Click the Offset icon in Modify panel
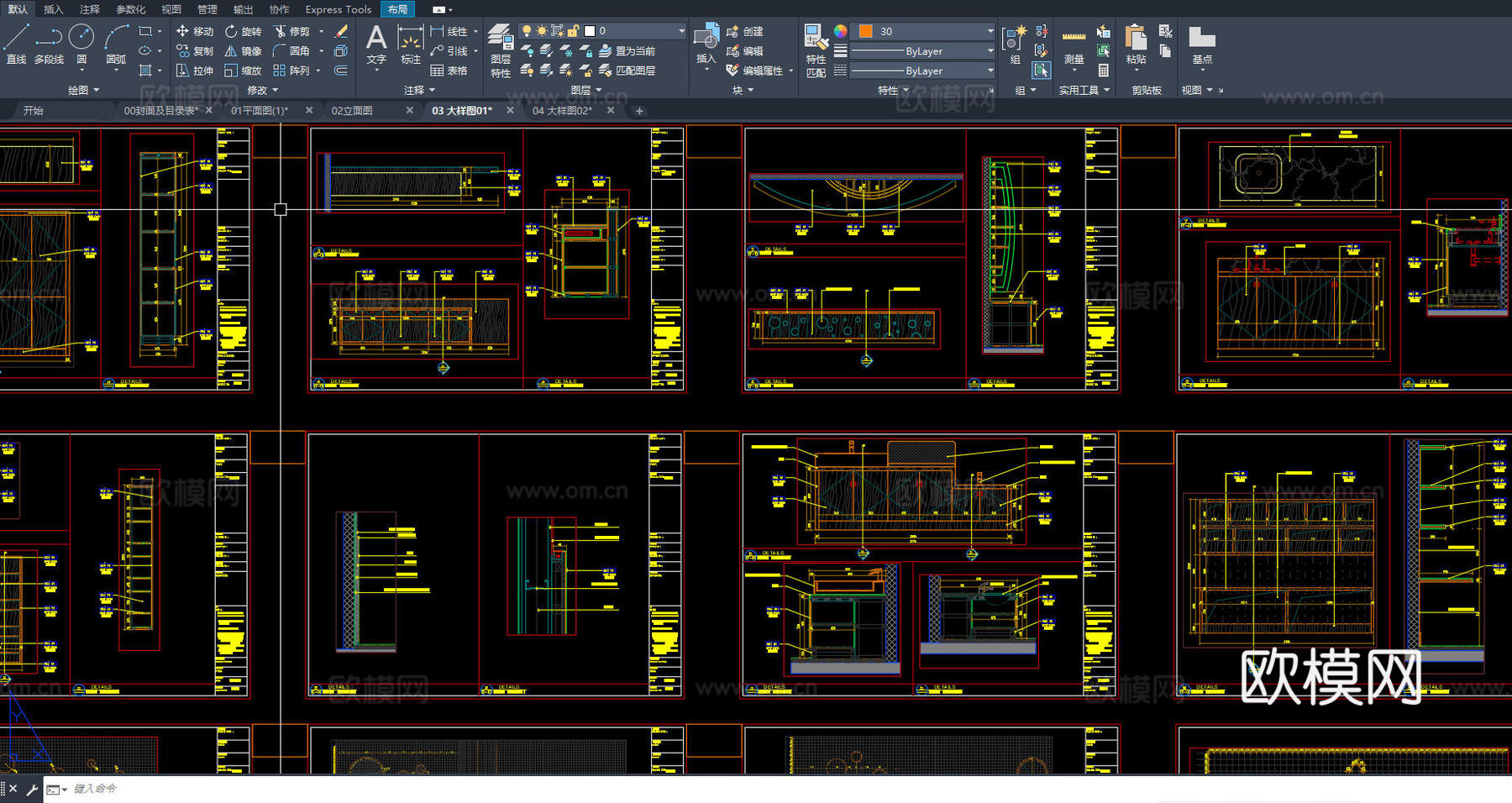The image size is (1512, 803). [341, 71]
